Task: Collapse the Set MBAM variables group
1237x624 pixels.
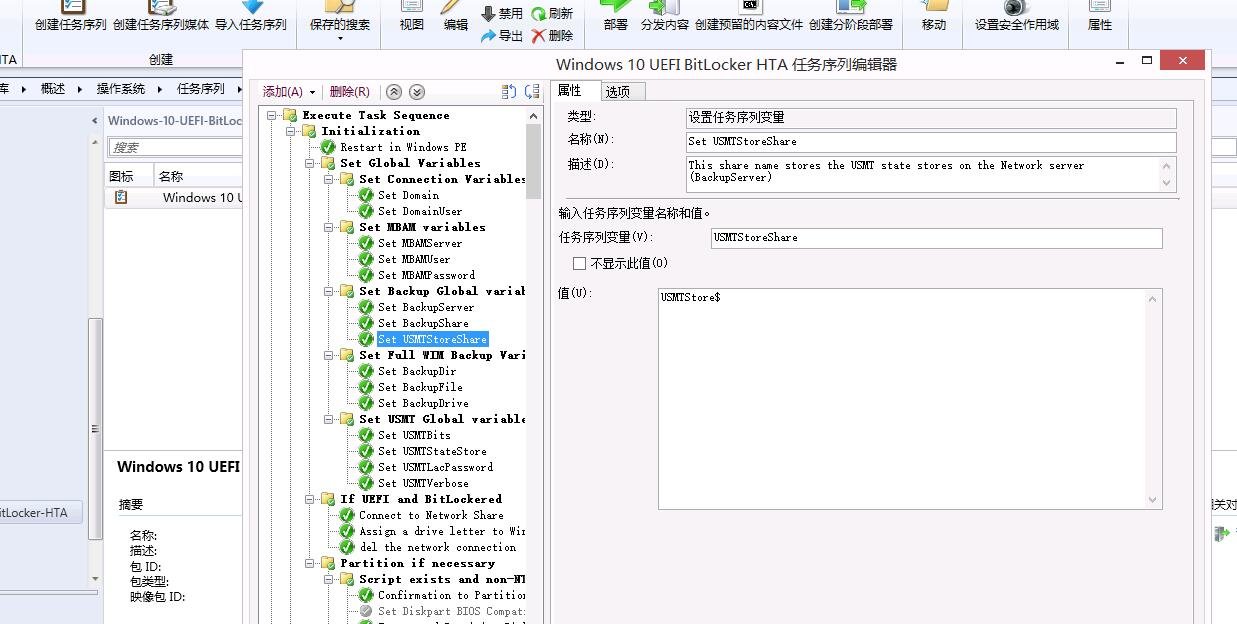Action: [x=329, y=227]
